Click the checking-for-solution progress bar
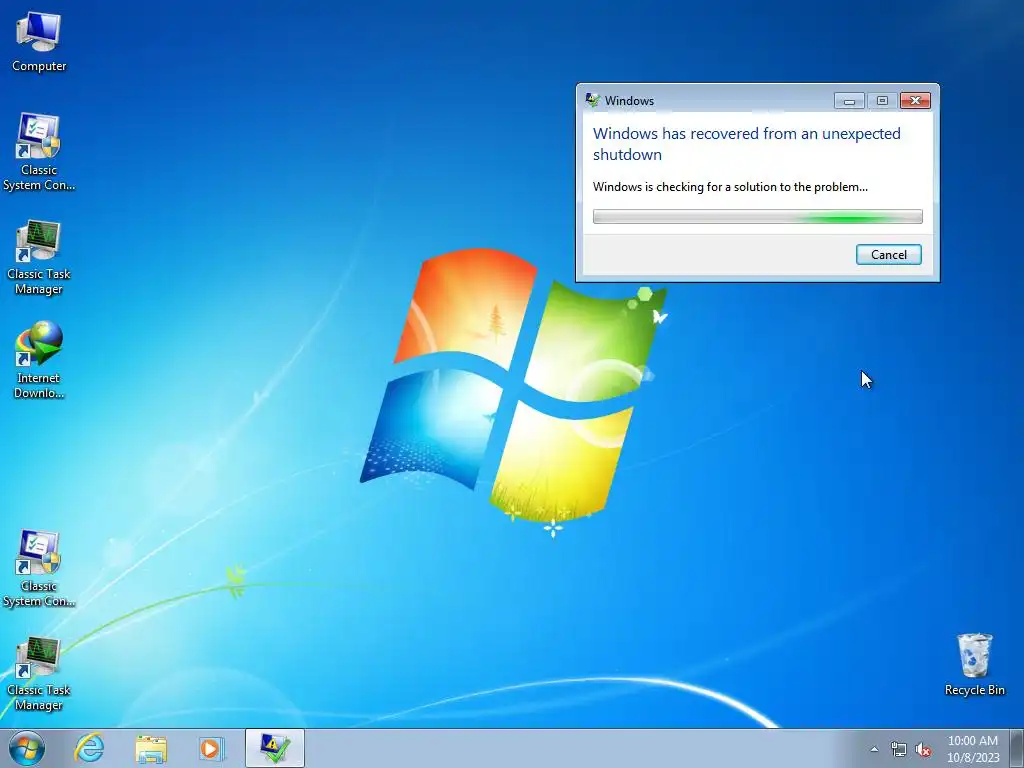The height and width of the screenshot is (768, 1024). (758, 217)
